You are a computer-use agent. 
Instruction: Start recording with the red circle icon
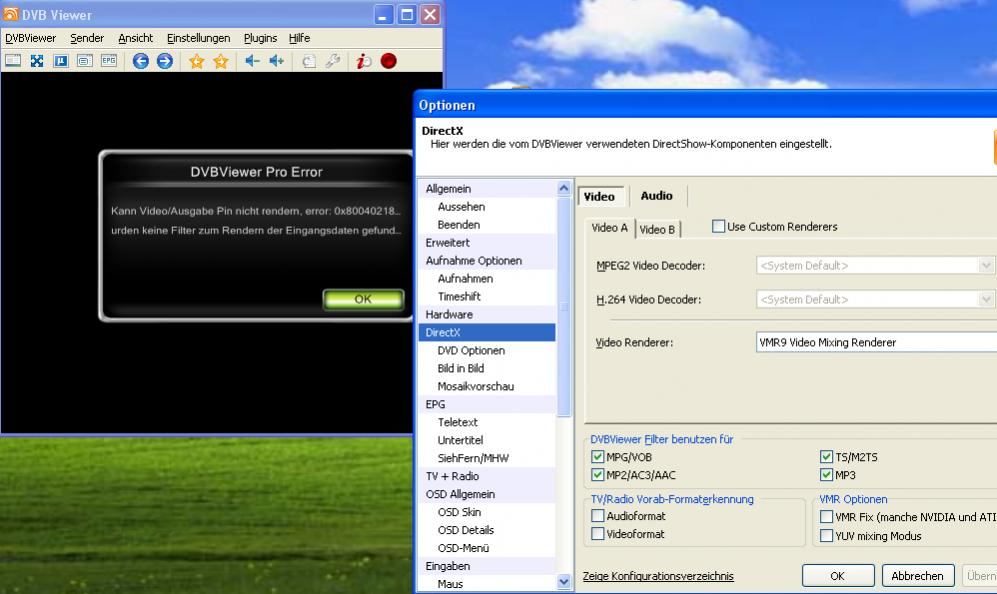(x=388, y=61)
